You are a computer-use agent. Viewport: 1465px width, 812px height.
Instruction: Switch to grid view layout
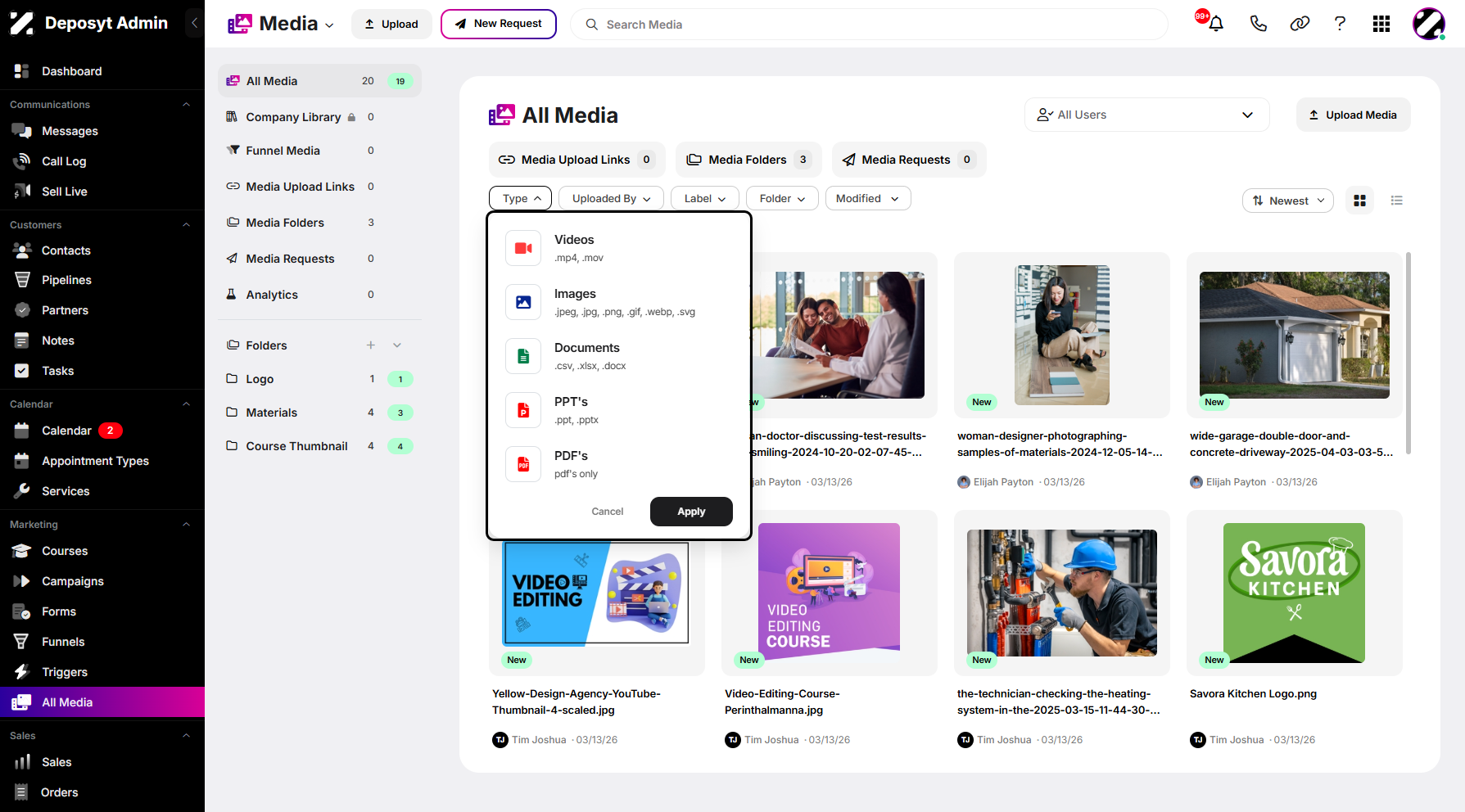coord(1360,201)
